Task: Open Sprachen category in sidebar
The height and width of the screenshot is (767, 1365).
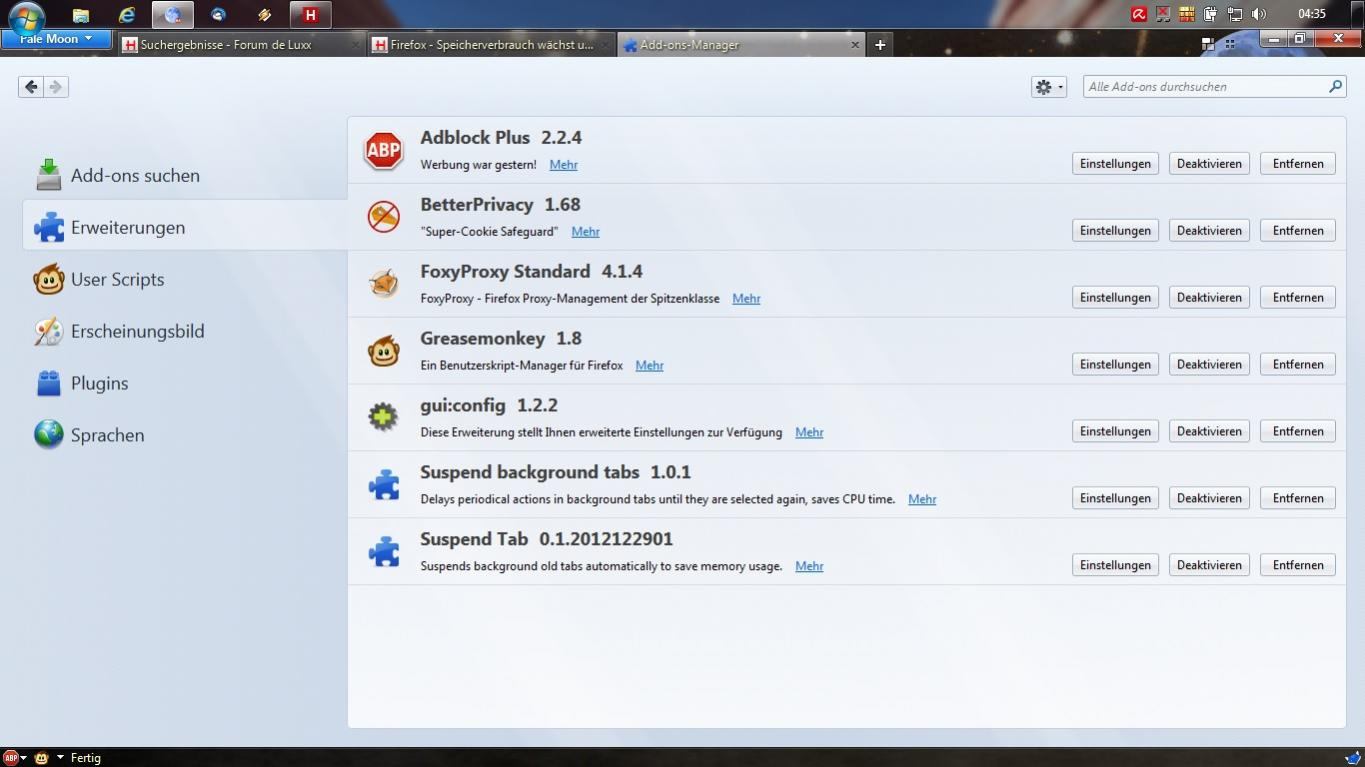Action: tap(184, 435)
